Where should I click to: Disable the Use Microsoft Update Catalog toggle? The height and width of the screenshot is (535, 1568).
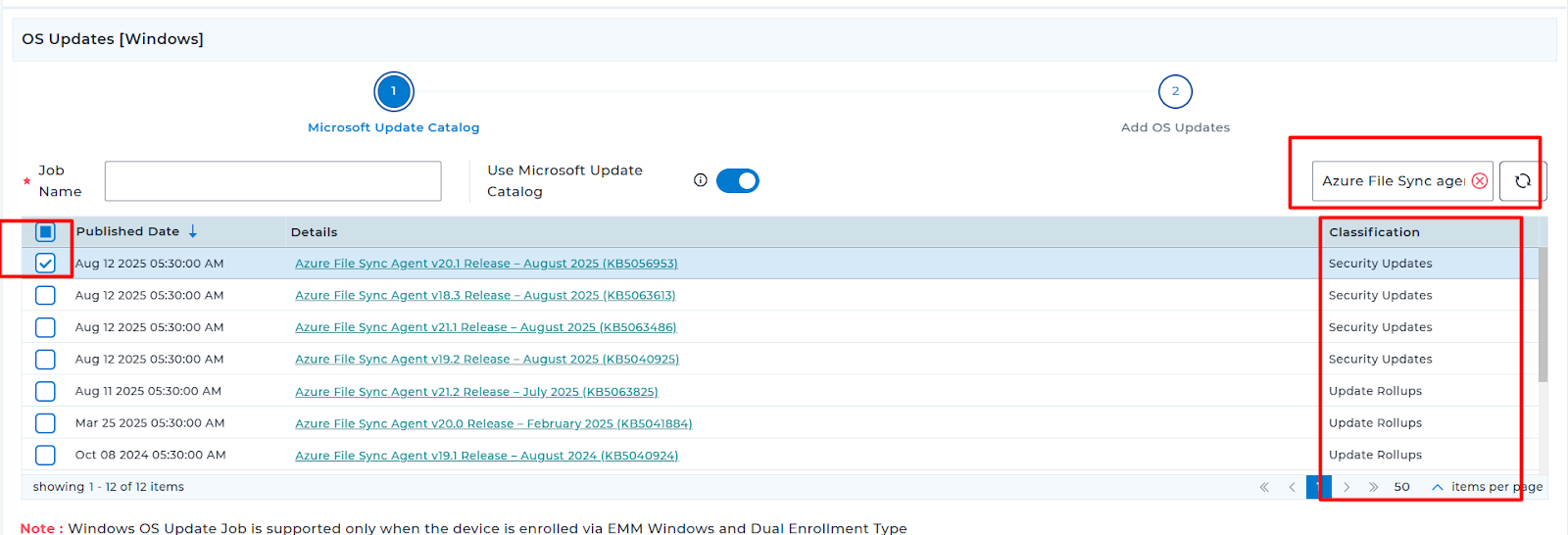(738, 181)
